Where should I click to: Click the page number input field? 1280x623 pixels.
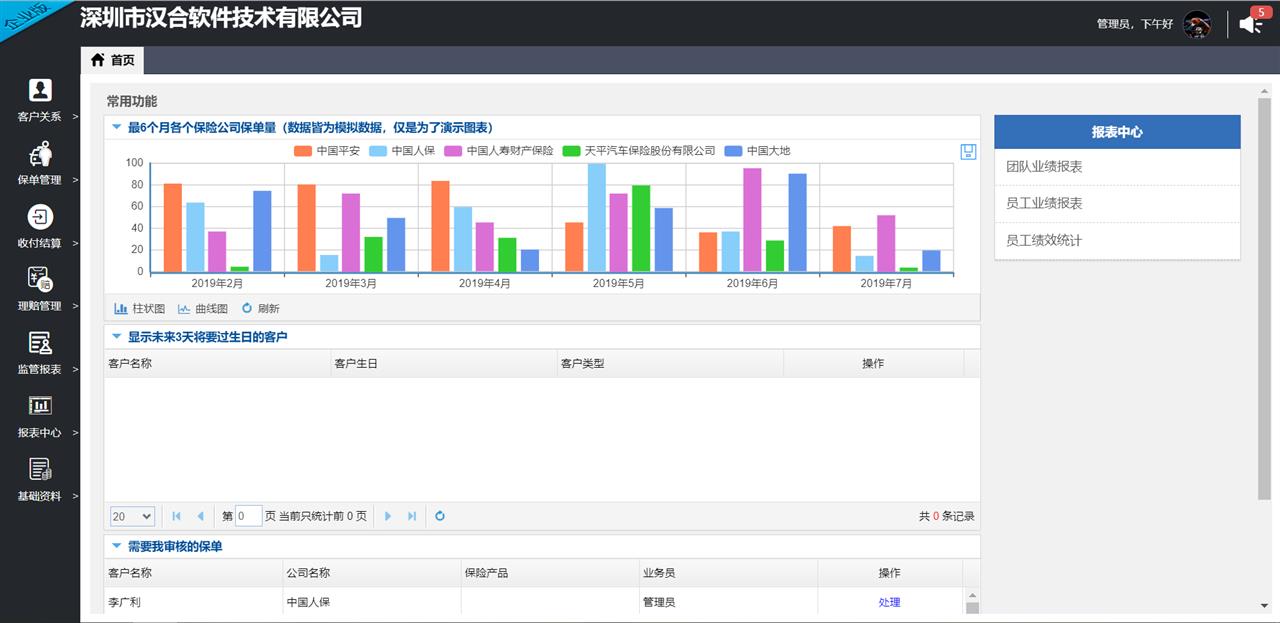coord(249,516)
